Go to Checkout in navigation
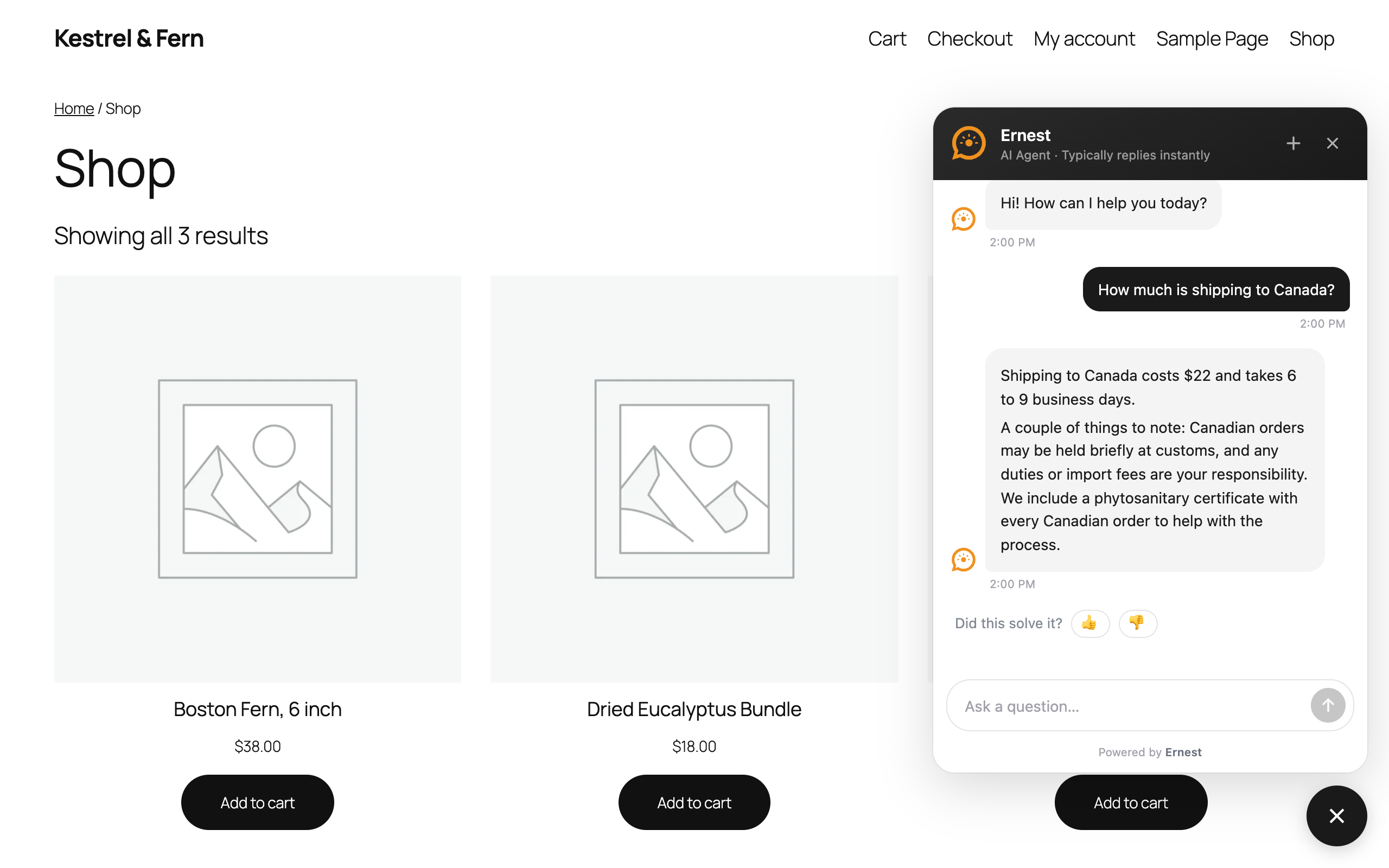 click(970, 39)
